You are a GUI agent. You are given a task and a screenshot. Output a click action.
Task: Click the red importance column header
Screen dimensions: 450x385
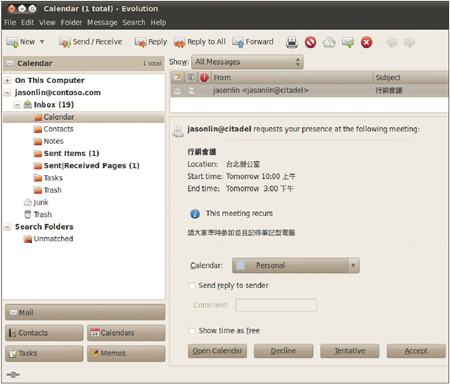coord(204,78)
